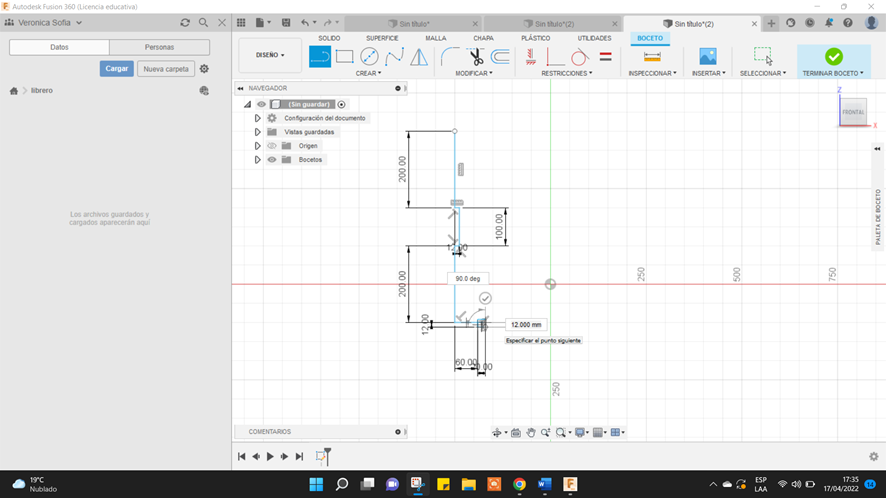Select the Trim scissors tool

(476, 57)
